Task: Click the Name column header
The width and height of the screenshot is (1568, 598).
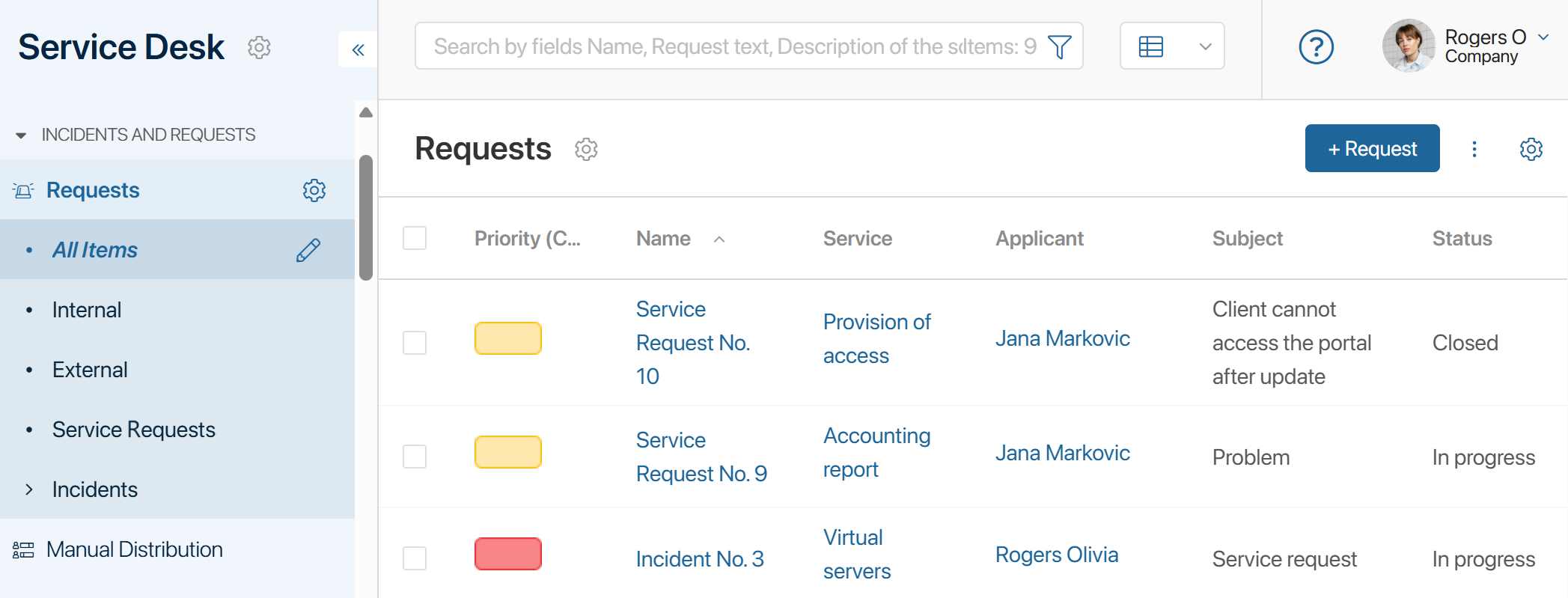Action: click(663, 239)
